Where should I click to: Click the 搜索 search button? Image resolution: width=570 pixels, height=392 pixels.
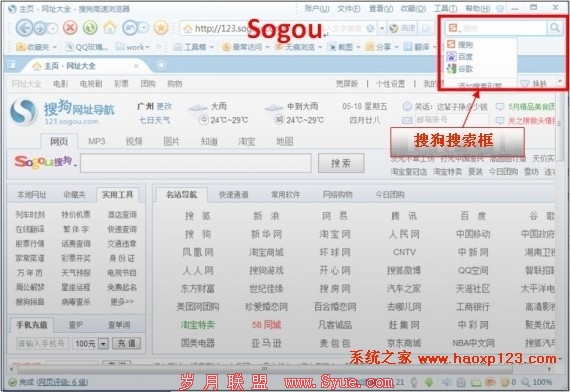click(341, 163)
